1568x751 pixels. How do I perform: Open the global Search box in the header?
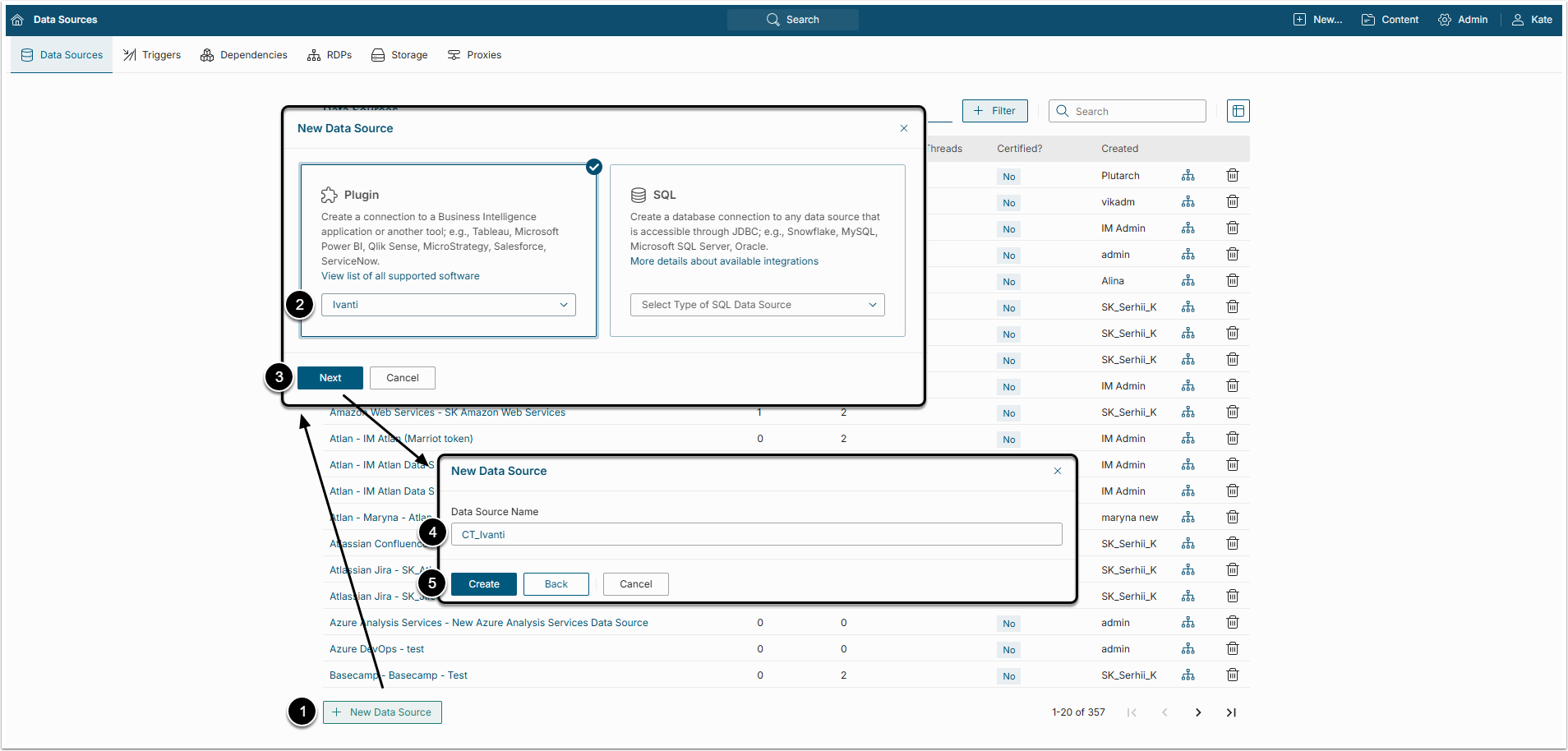(x=793, y=20)
